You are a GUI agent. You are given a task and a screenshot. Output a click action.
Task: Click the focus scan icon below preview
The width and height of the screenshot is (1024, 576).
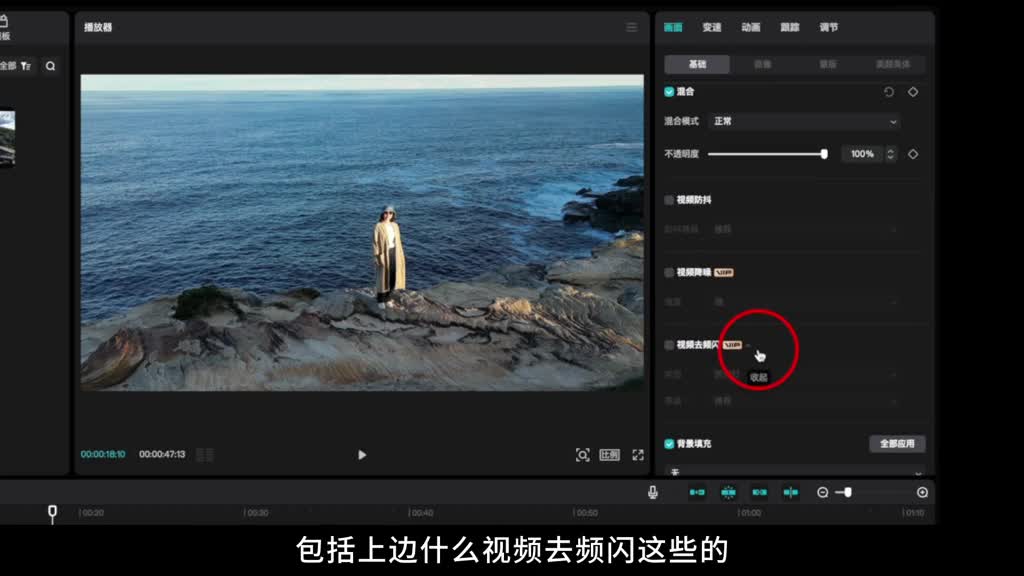(582, 455)
